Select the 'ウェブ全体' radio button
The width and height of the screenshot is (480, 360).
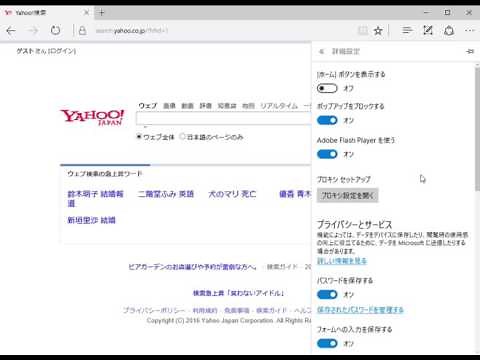[139, 137]
